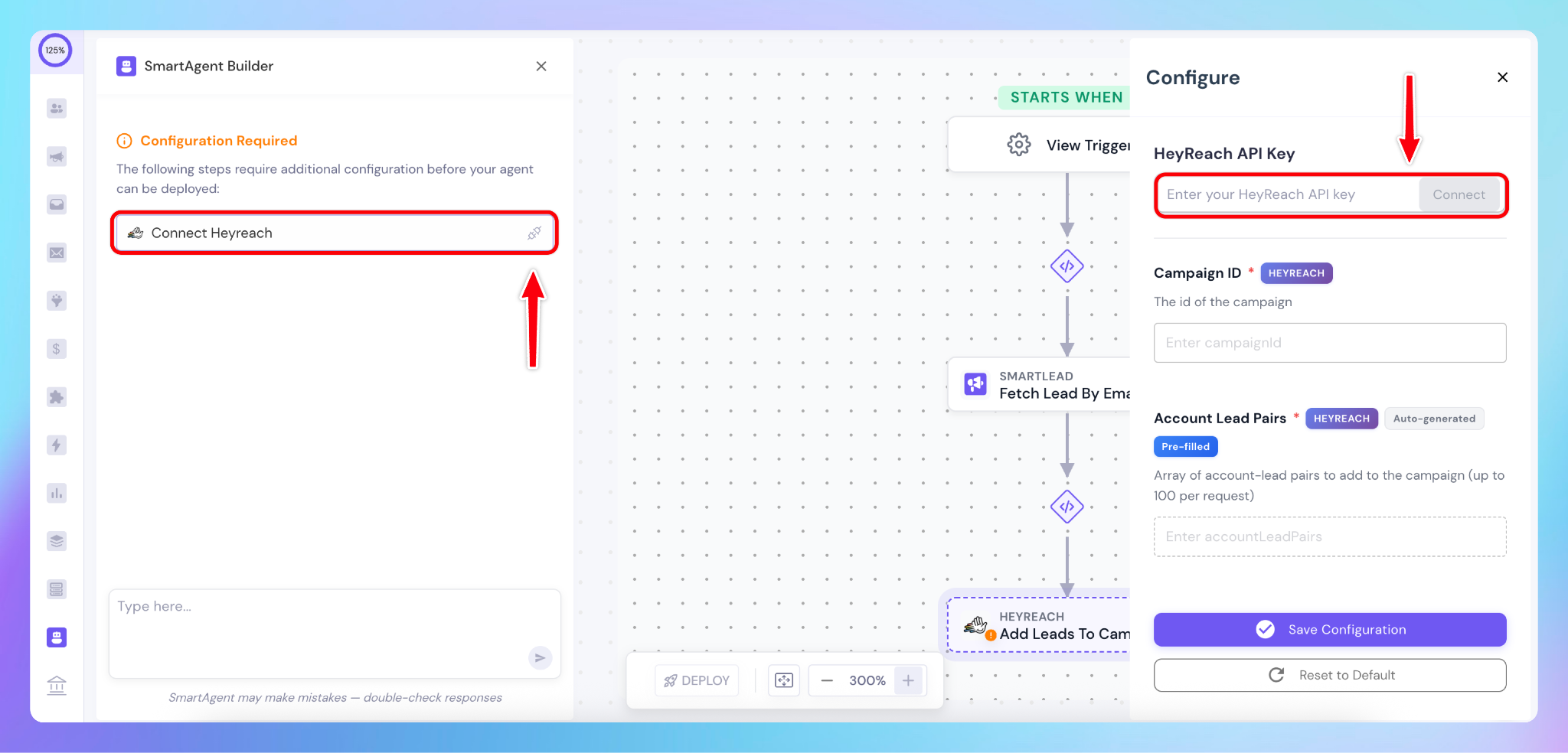Click the SmartAgent may make mistakes disclaimer

(x=335, y=697)
